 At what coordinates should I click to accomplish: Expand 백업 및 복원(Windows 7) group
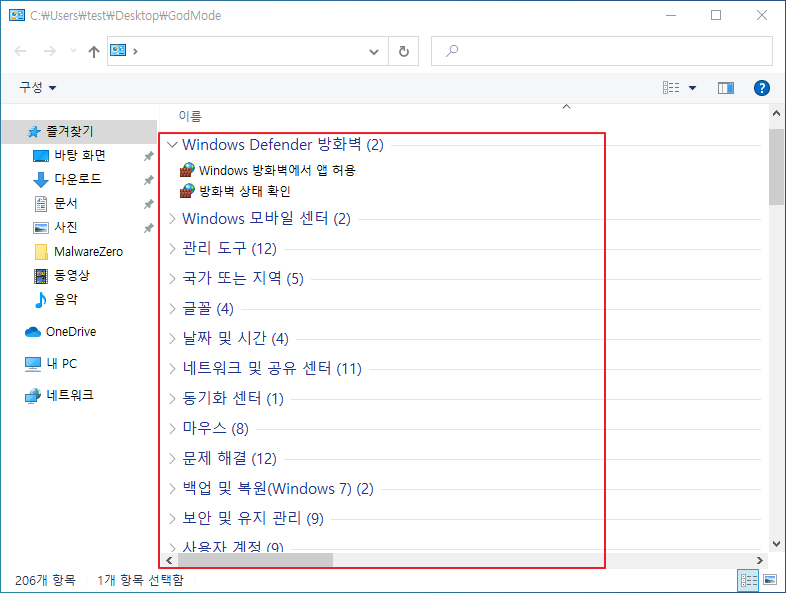[x=172, y=489]
